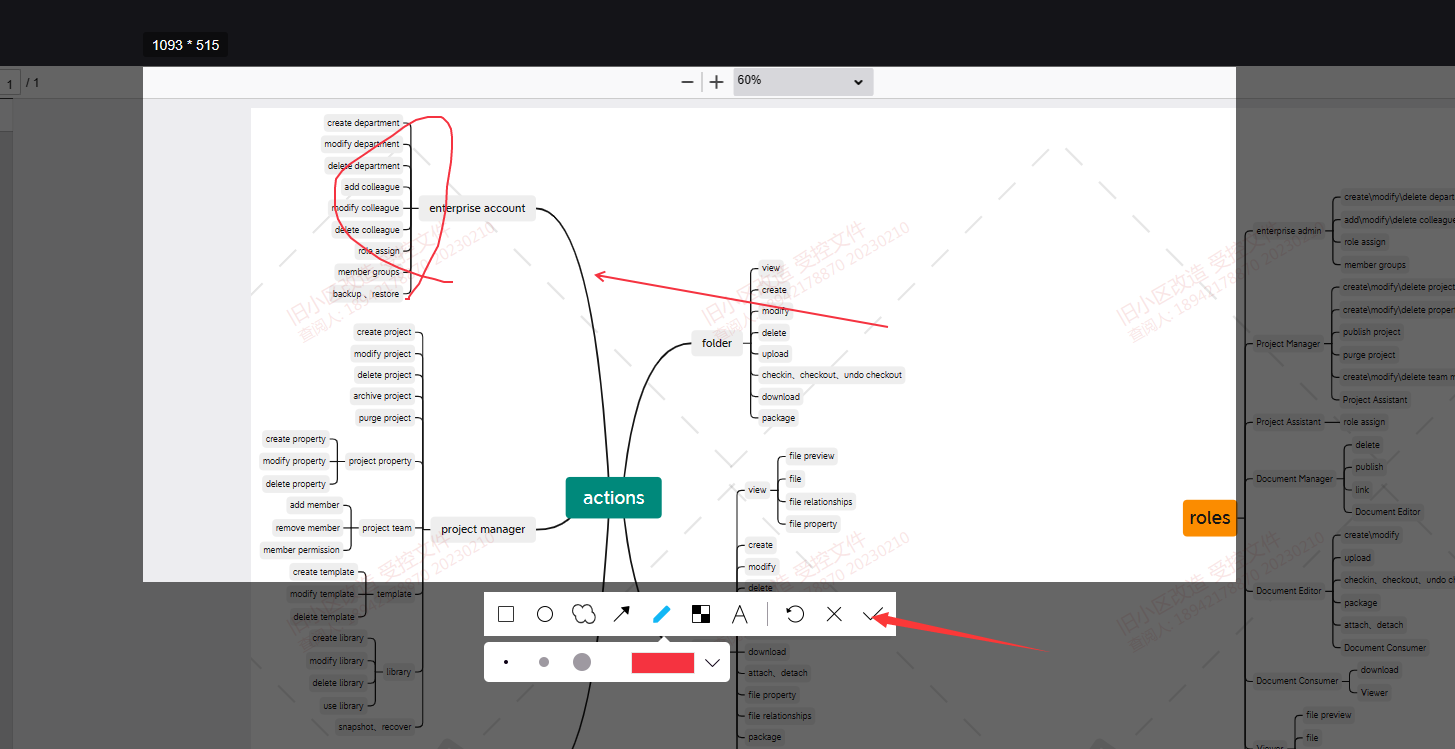1455x749 pixels.
Task: Expand the color picker chevron
Action: 713,662
